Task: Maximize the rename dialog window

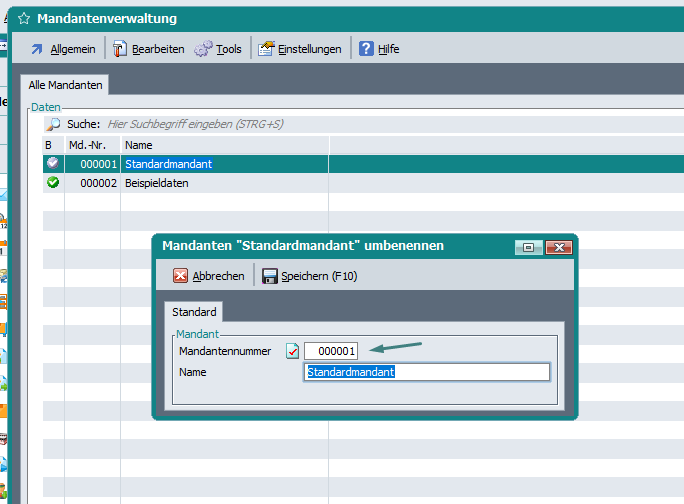Action: pos(528,247)
